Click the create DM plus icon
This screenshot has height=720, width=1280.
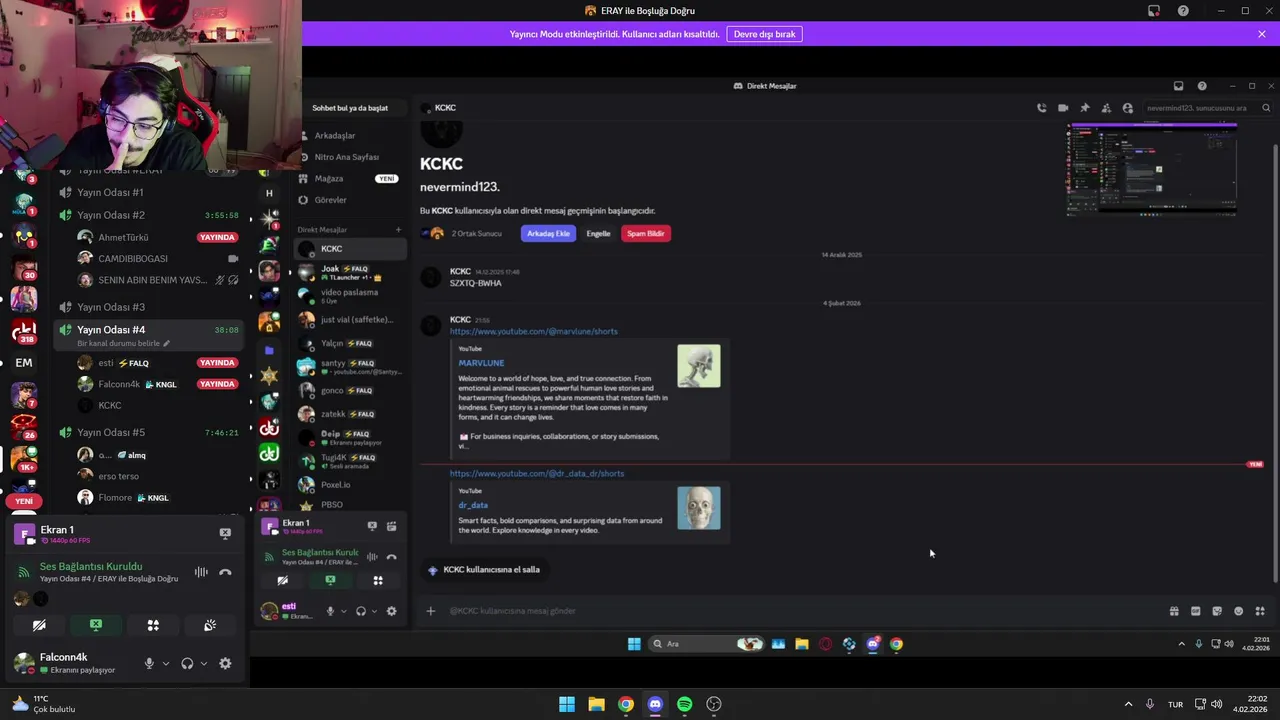pyautogui.click(x=398, y=230)
